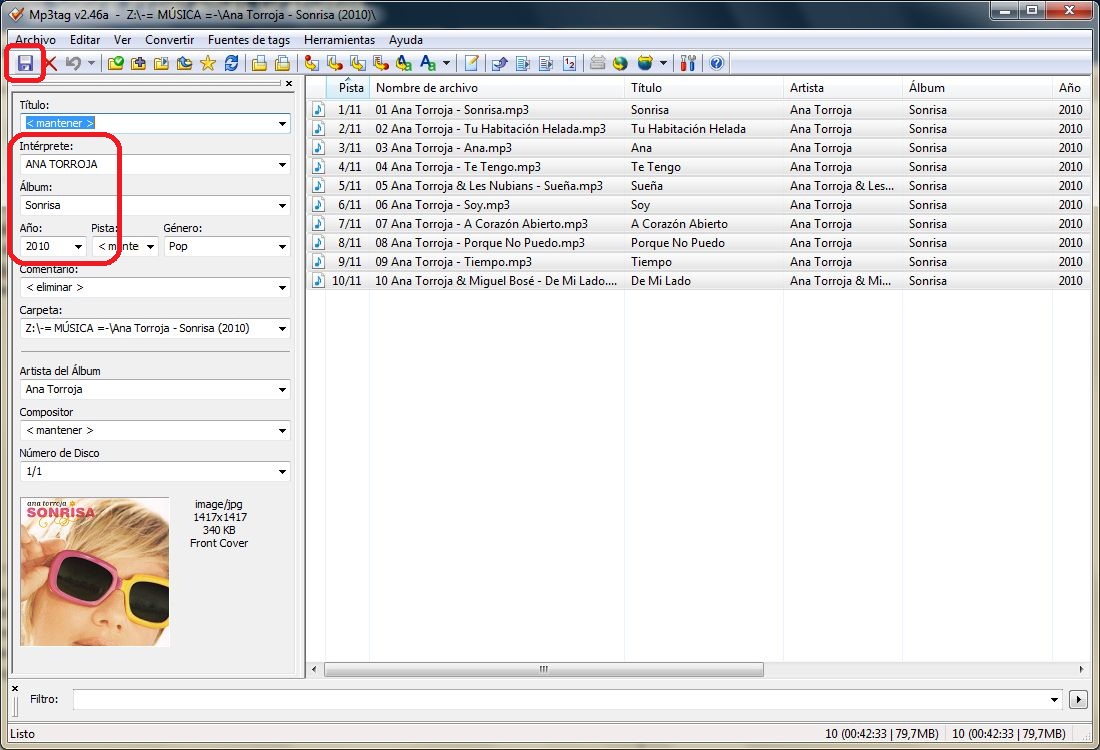The image size is (1100, 750).
Task: Expand the Álbum field dropdown
Action: click(282, 206)
